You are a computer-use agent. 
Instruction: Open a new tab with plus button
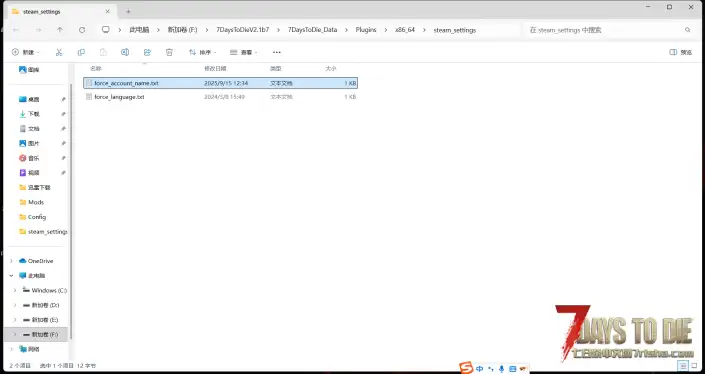point(128,11)
